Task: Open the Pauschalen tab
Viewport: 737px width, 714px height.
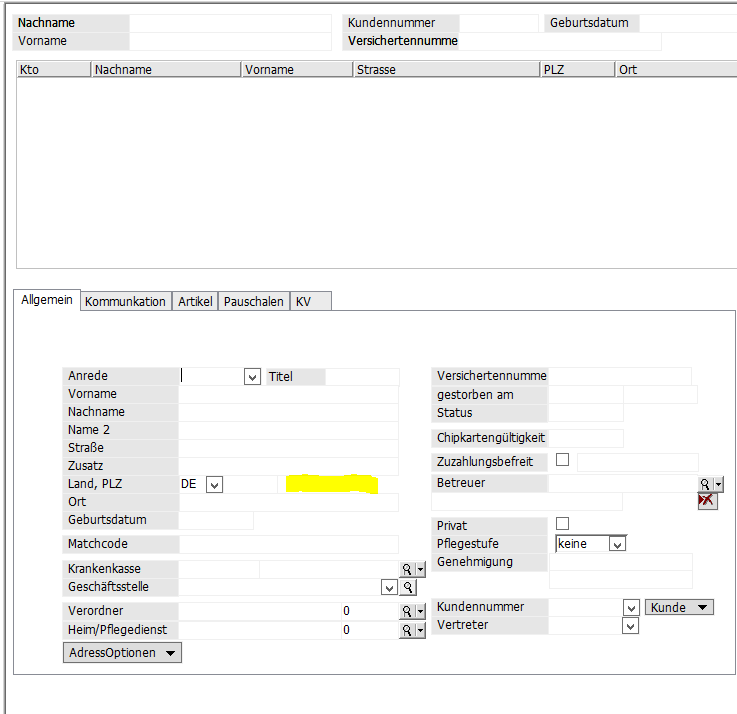Action: tap(254, 301)
